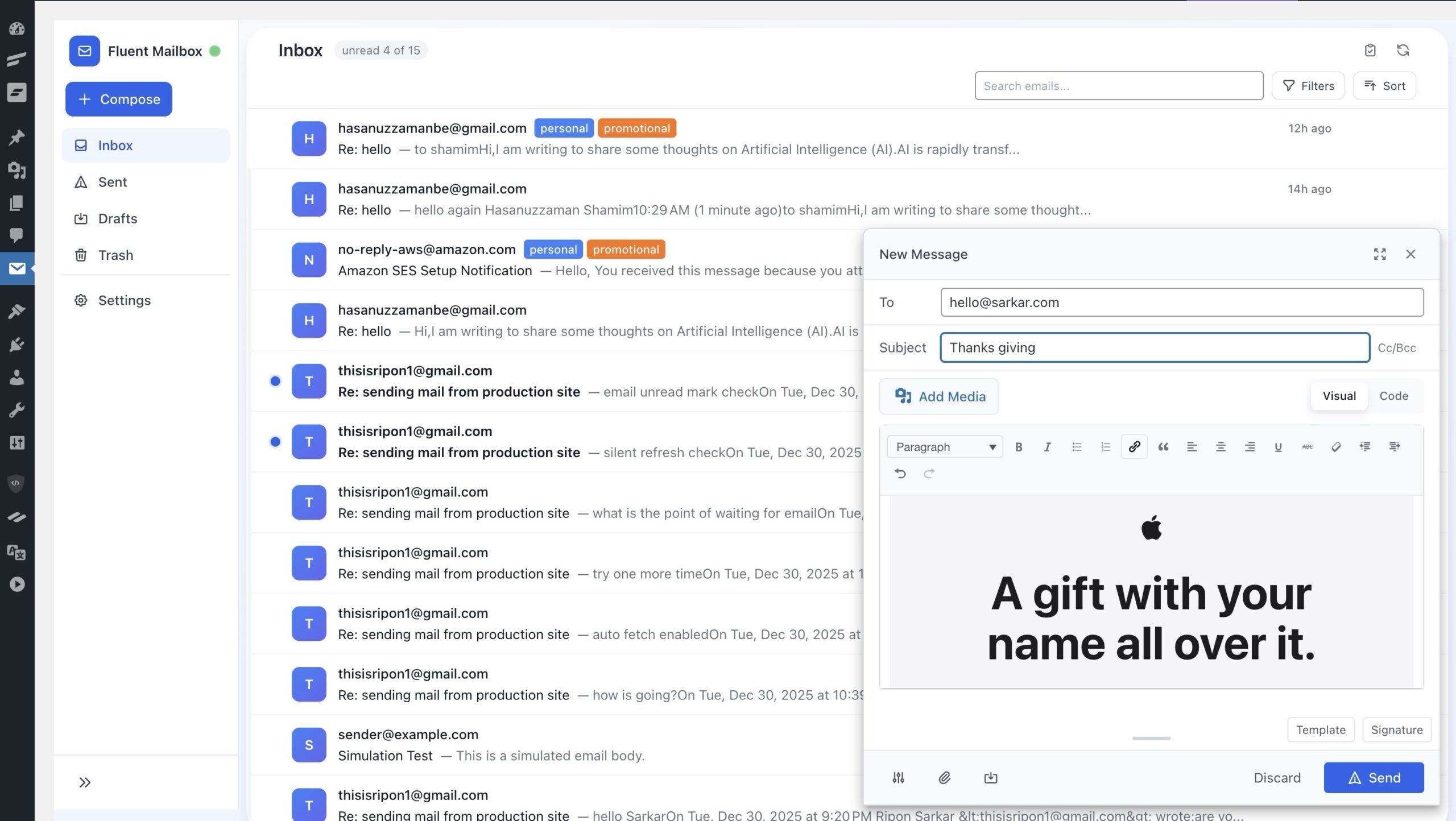The height and width of the screenshot is (821, 1456).
Task: Undo the last edit in the editor
Action: tap(900, 473)
